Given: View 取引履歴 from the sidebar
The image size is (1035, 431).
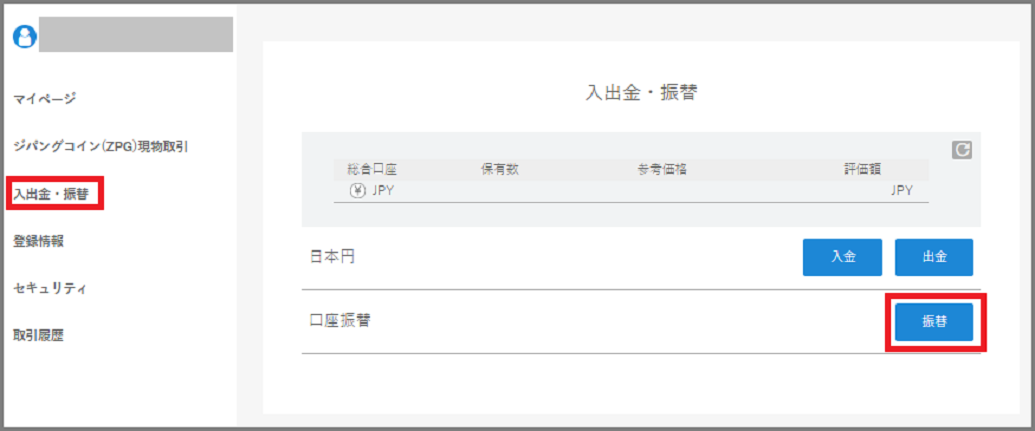Looking at the screenshot, I should tap(38, 336).
